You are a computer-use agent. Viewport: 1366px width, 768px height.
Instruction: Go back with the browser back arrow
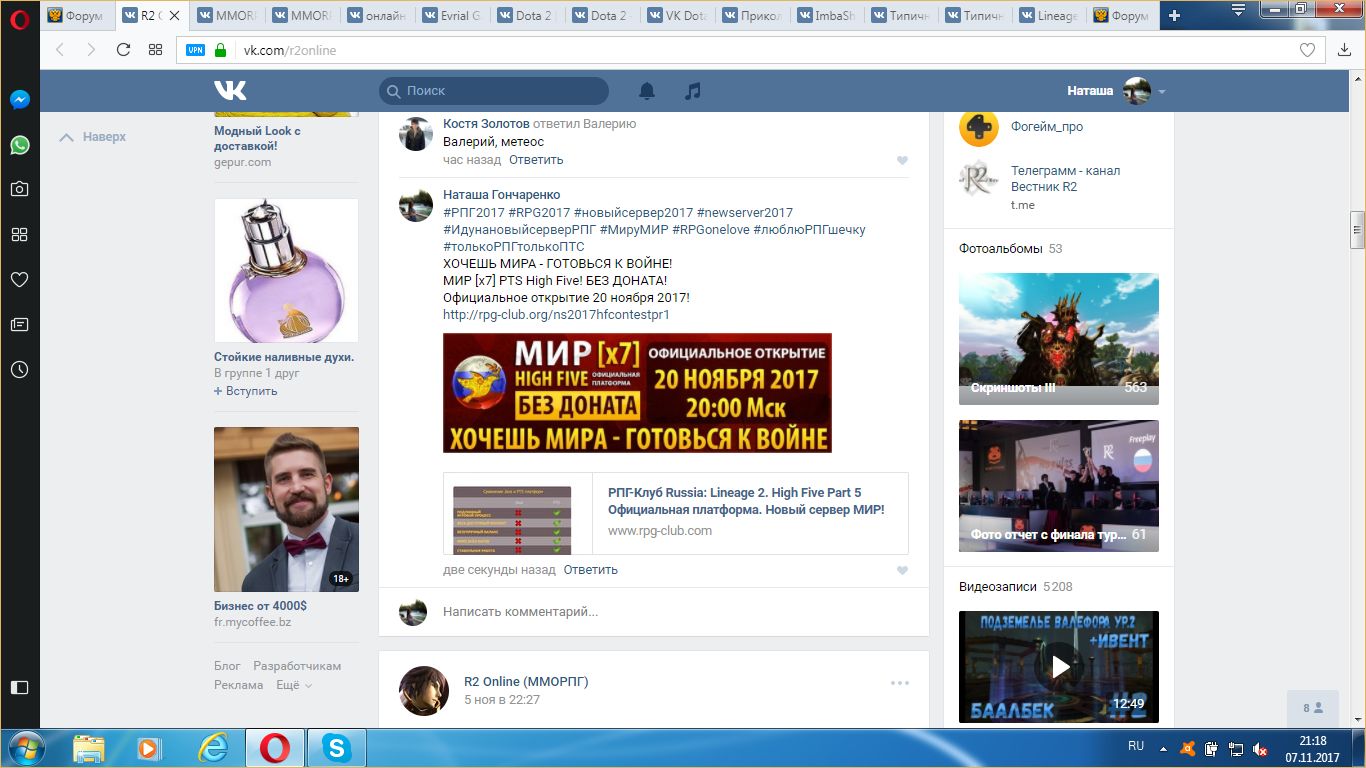click(x=59, y=50)
